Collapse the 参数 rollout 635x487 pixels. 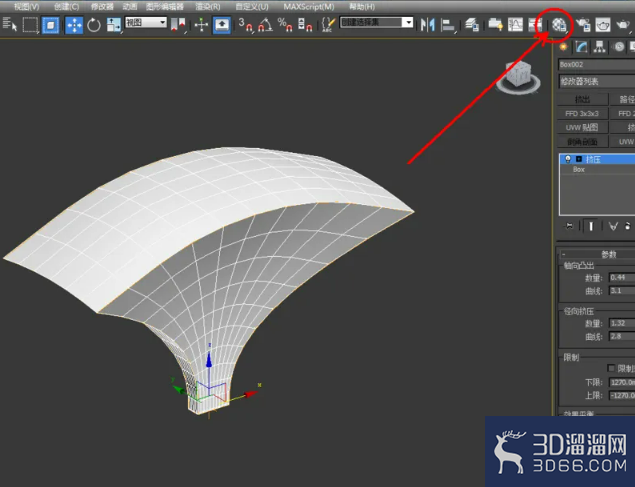(x=598, y=254)
